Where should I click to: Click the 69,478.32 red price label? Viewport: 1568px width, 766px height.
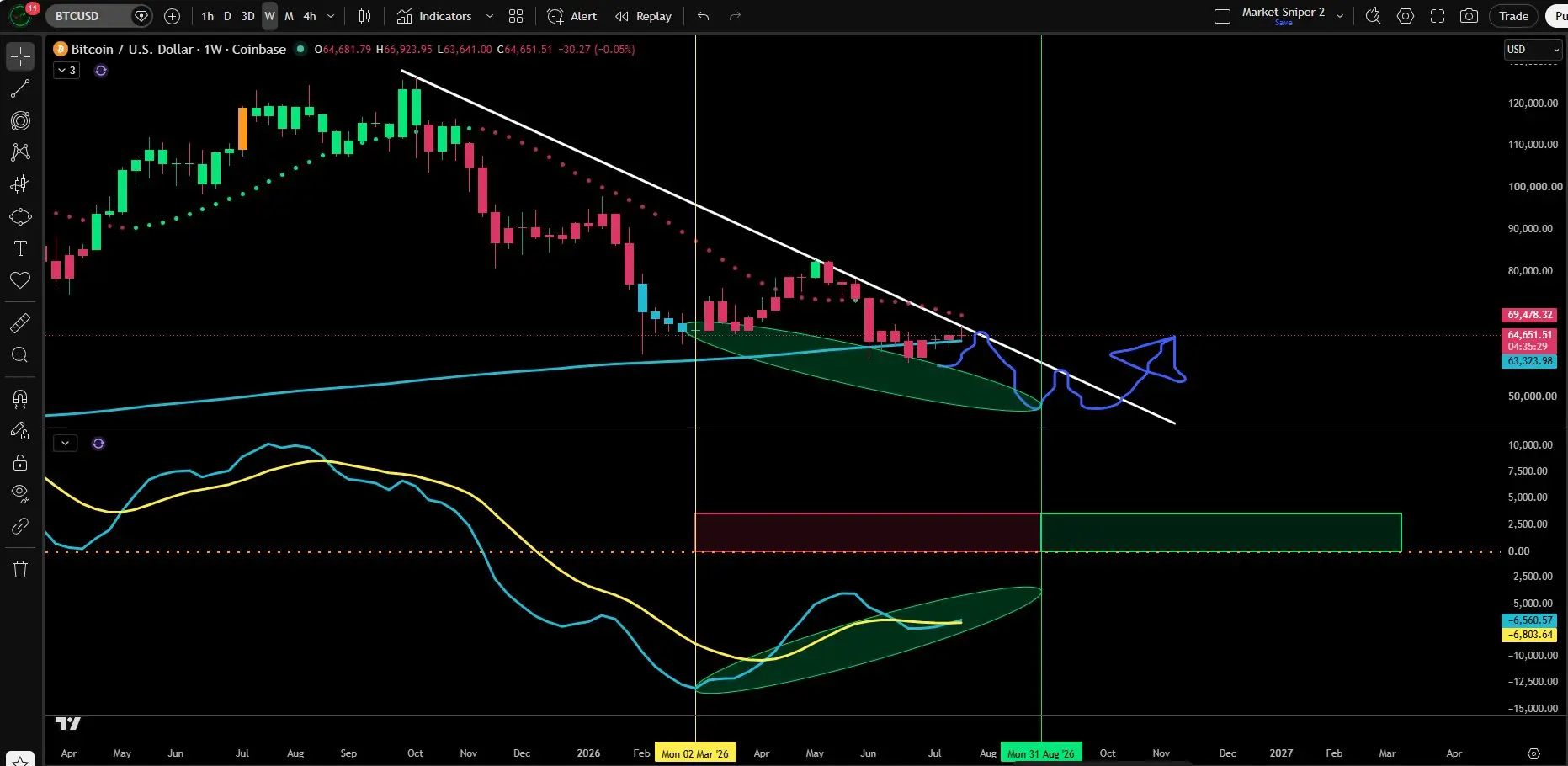pyautogui.click(x=1529, y=315)
